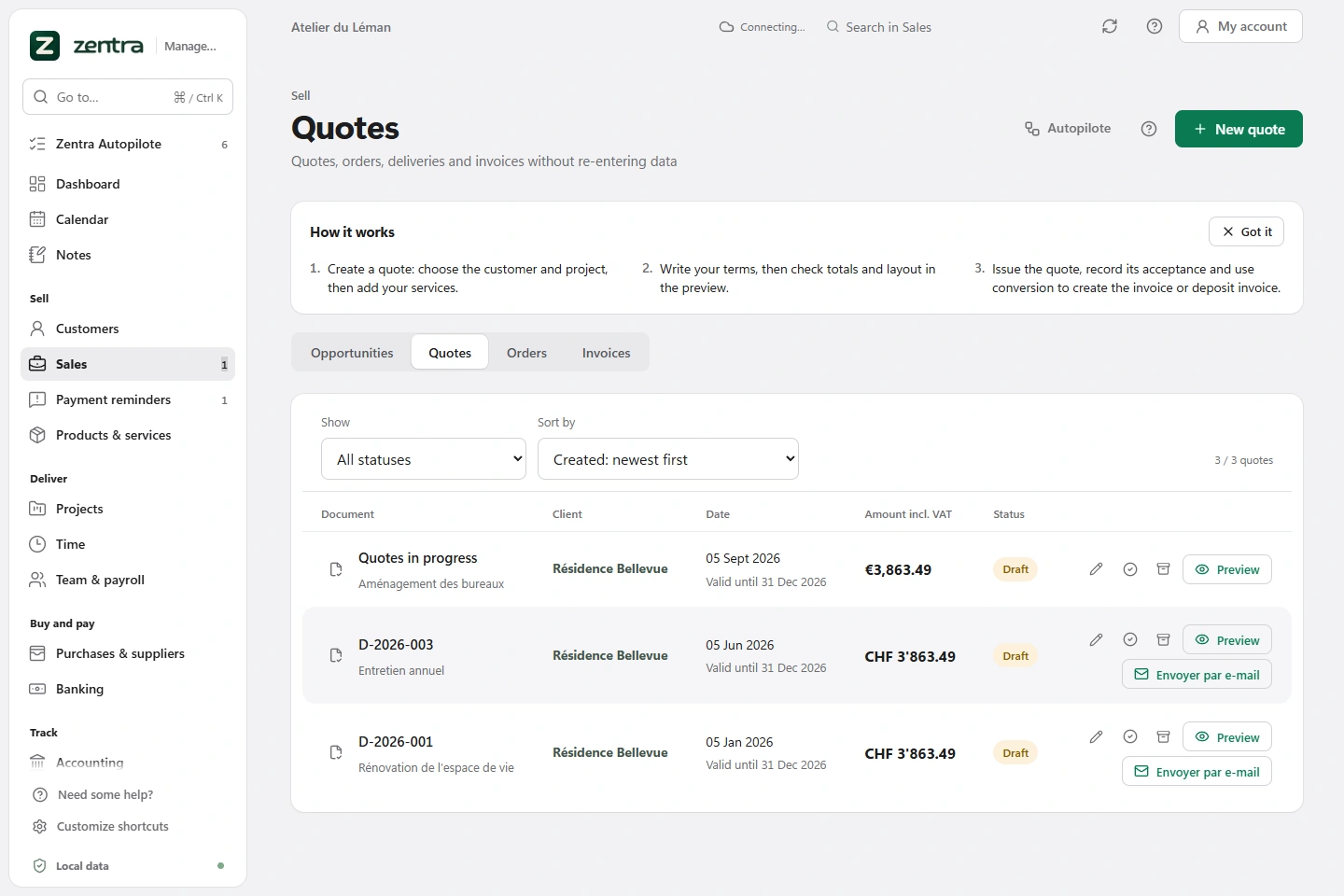This screenshot has width=1344, height=896.
Task: Click the Connecting cloud status indicator
Action: click(x=762, y=27)
